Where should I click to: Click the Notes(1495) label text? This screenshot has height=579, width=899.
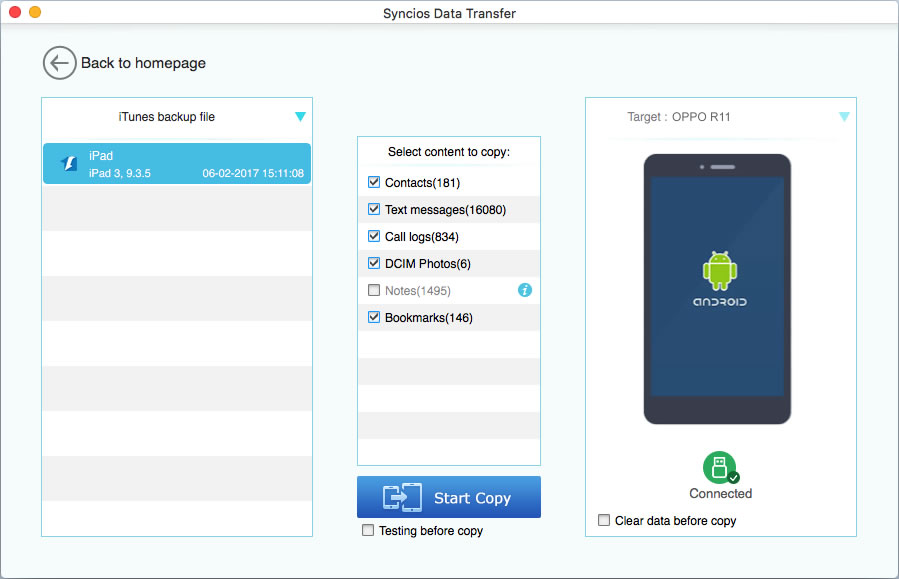[418, 291]
